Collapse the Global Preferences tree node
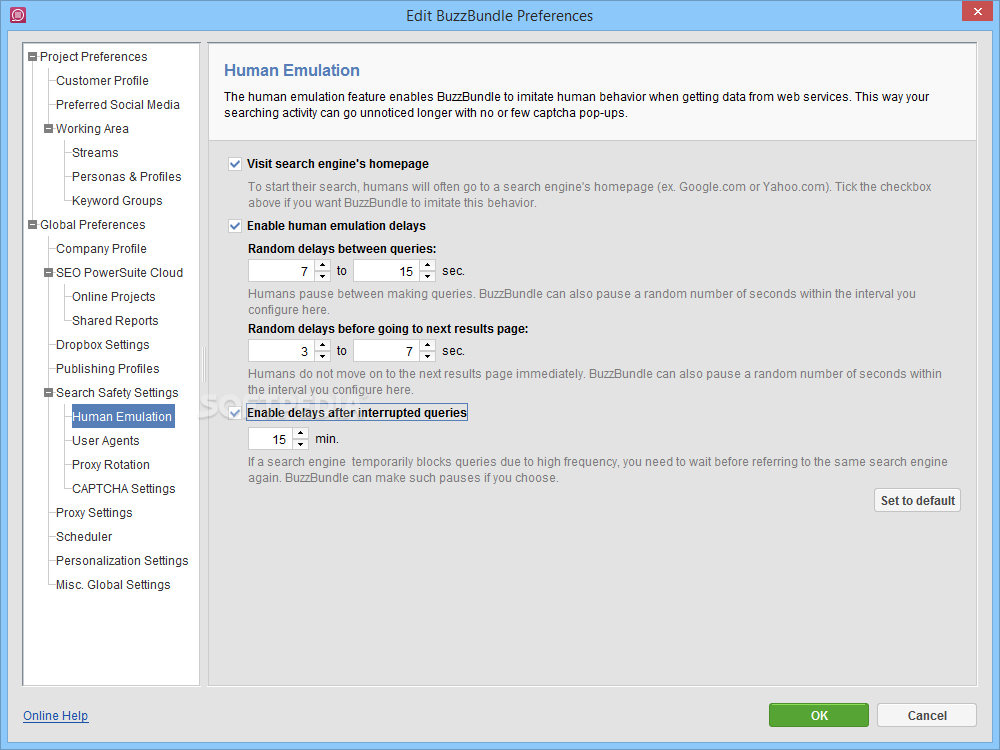This screenshot has height=750, width=1000. click(x=33, y=224)
